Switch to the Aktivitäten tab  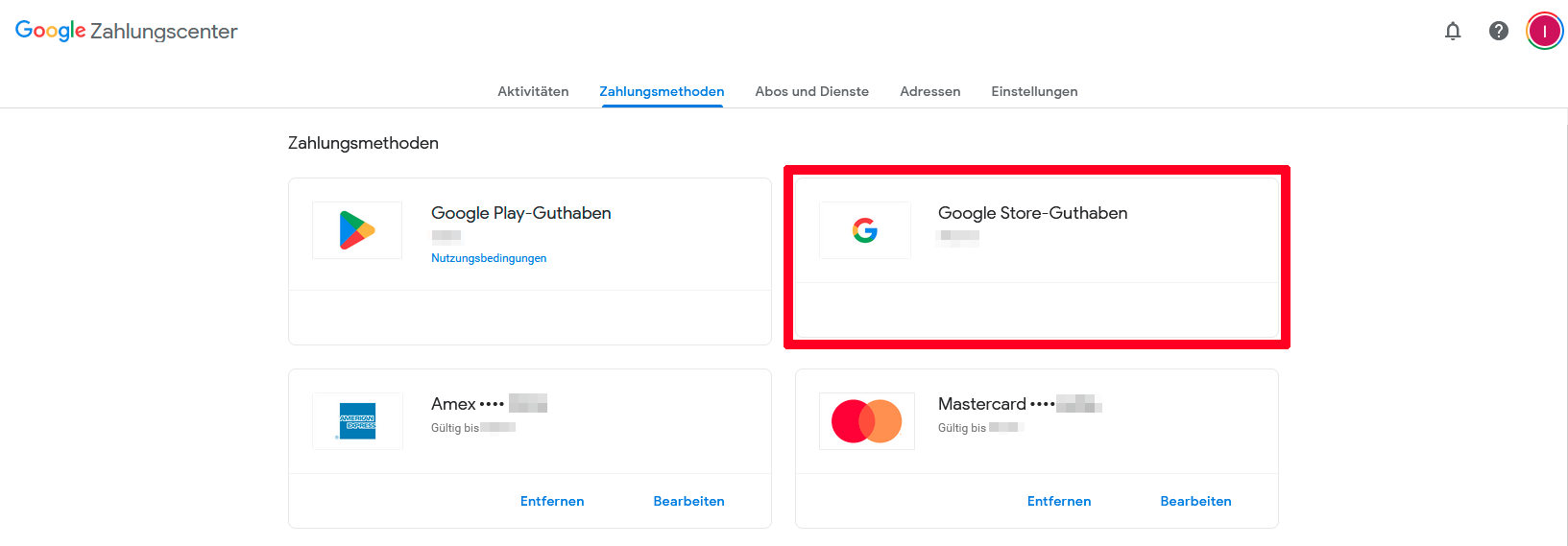533,91
